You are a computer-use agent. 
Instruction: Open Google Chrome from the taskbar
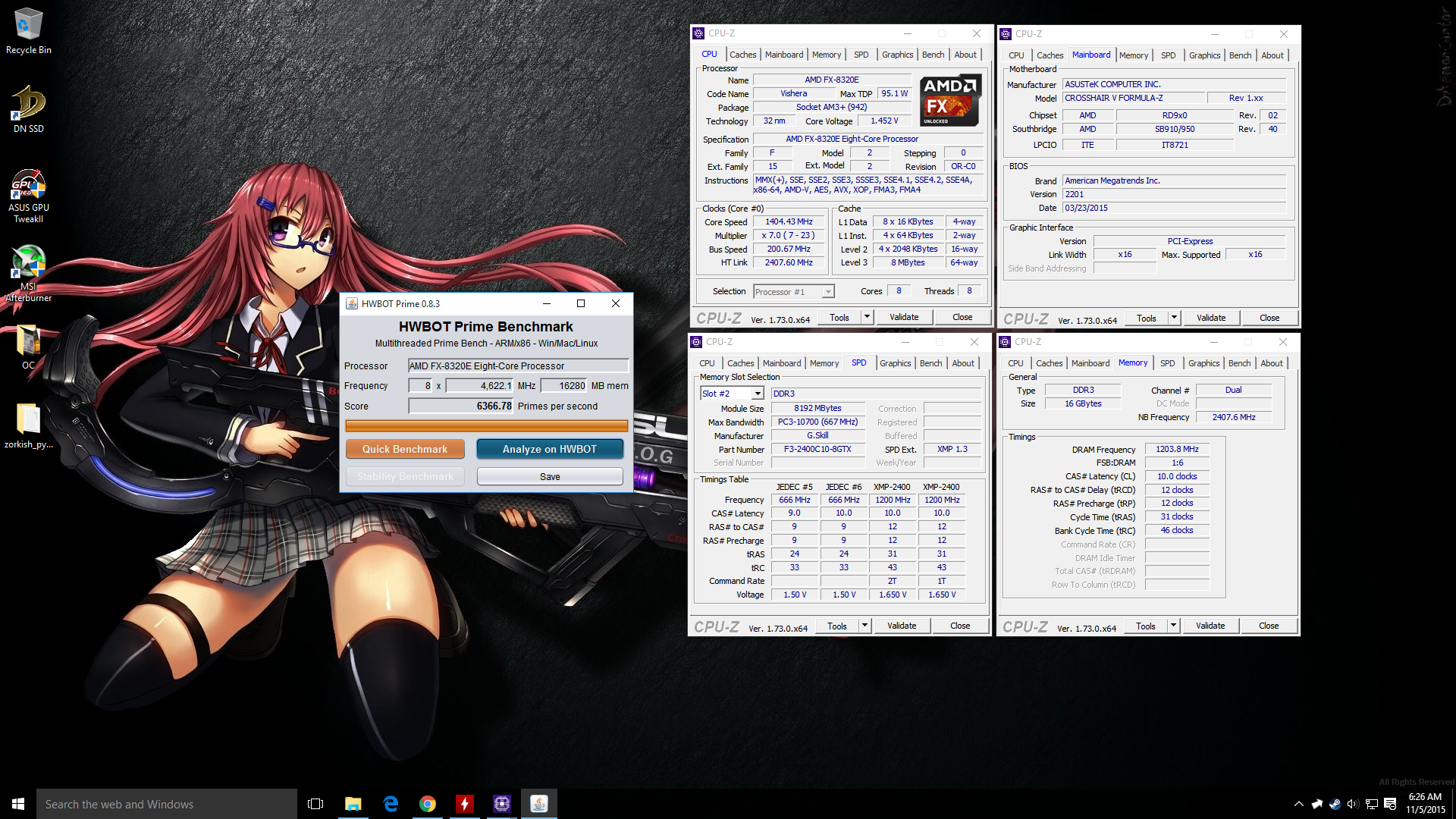(x=428, y=804)
